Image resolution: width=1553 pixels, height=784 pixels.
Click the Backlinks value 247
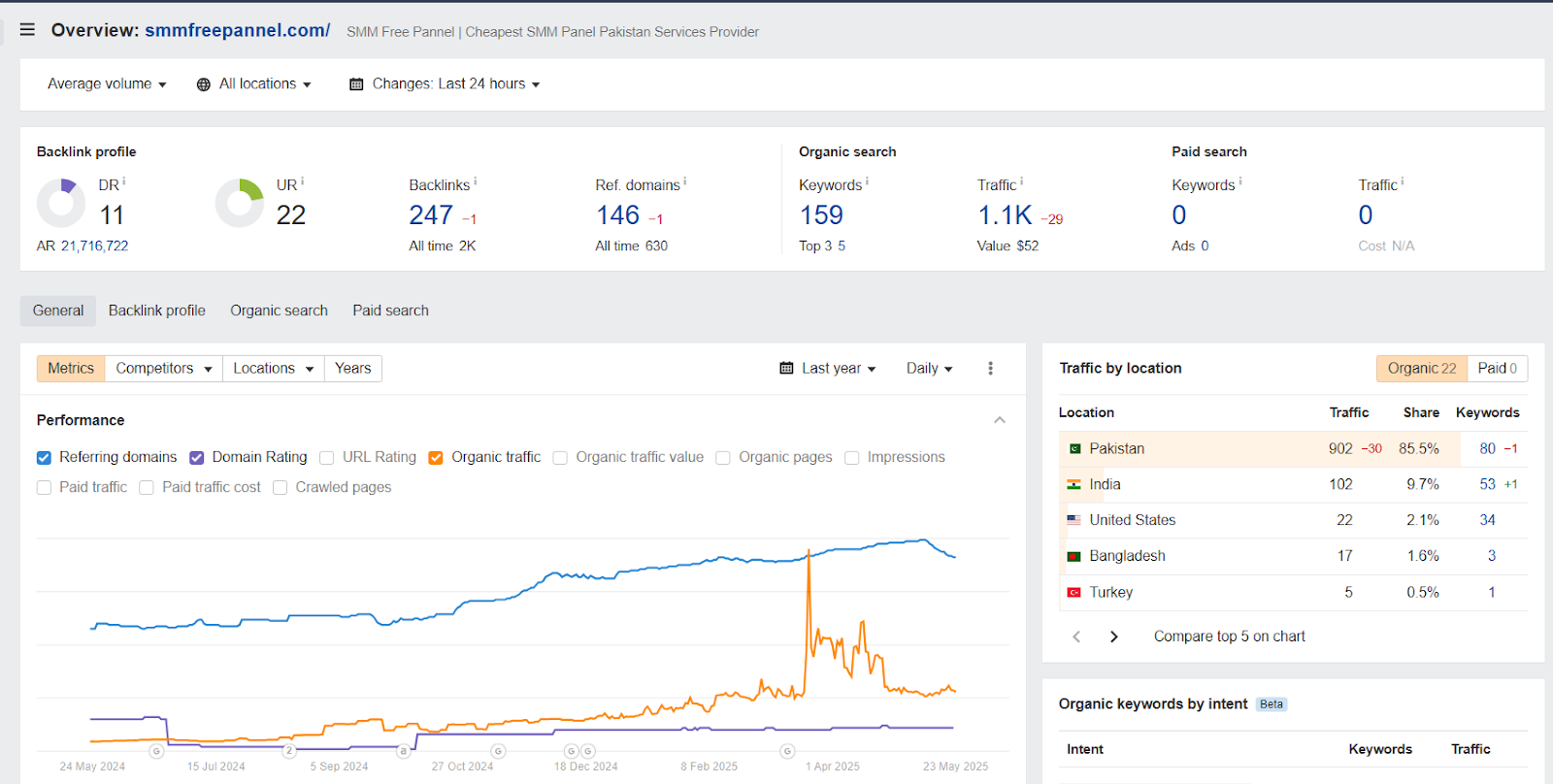431,215
